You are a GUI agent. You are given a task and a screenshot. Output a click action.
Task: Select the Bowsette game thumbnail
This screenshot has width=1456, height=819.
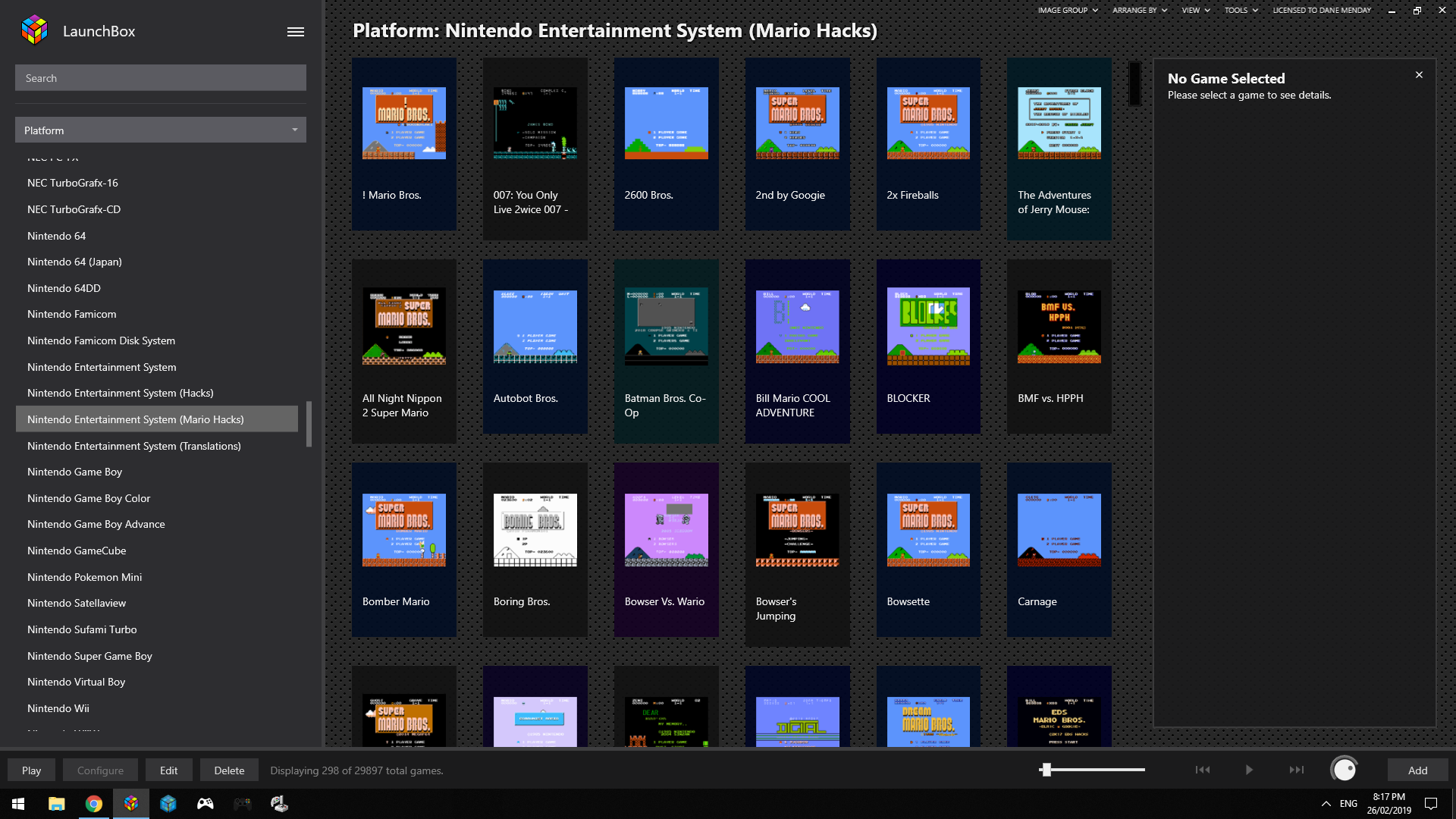click(928, 530)
